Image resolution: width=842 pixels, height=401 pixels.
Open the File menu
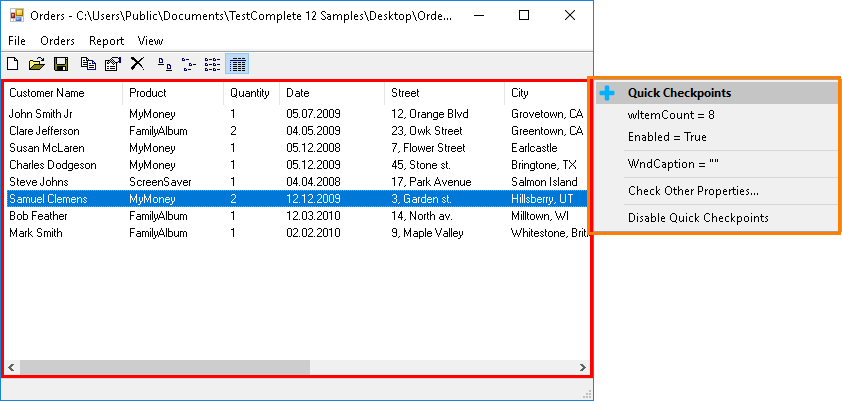[x=17, y=41]
